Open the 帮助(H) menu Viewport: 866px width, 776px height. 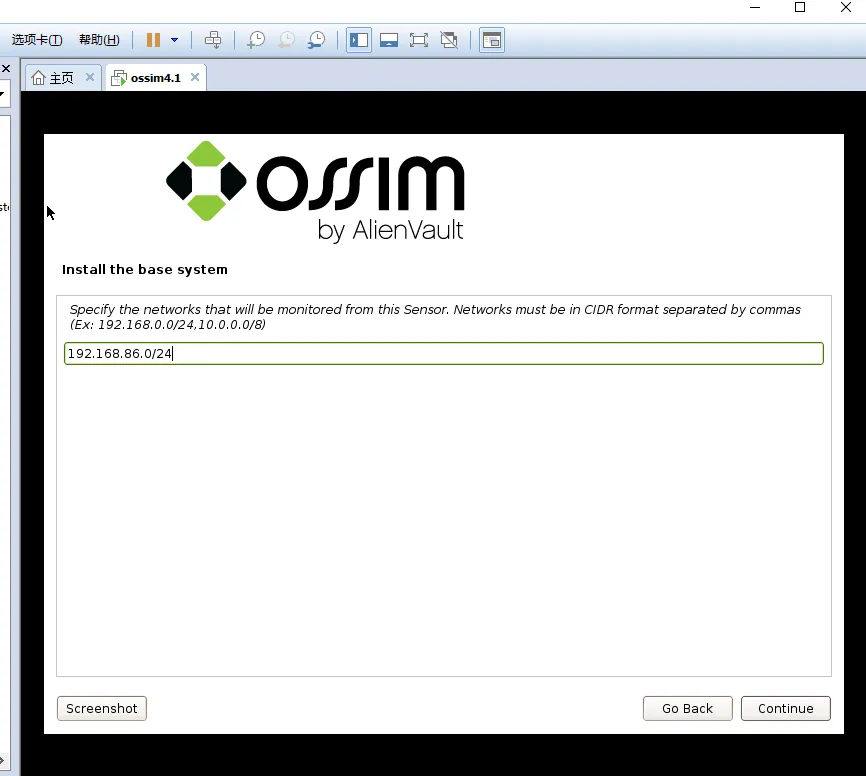(x=99, y=40)
